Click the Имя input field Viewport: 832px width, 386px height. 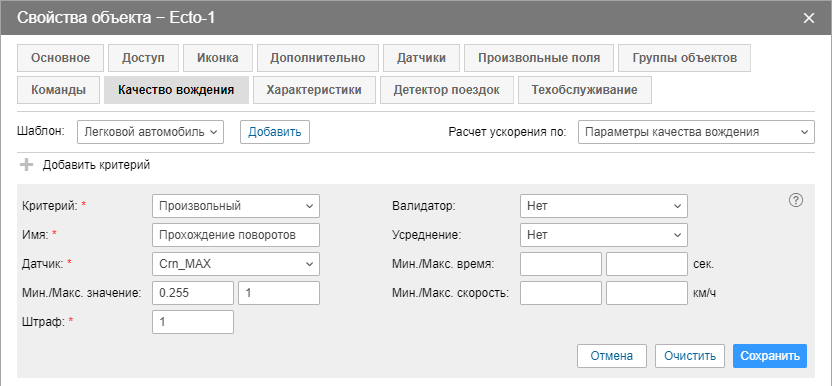236,235
